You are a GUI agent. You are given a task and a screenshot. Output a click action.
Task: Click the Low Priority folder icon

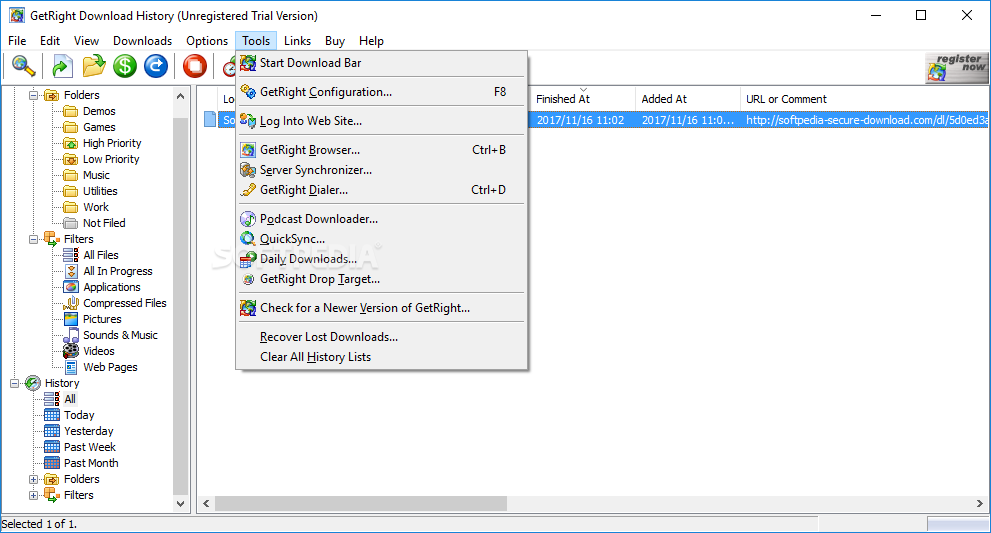(71, 159)
